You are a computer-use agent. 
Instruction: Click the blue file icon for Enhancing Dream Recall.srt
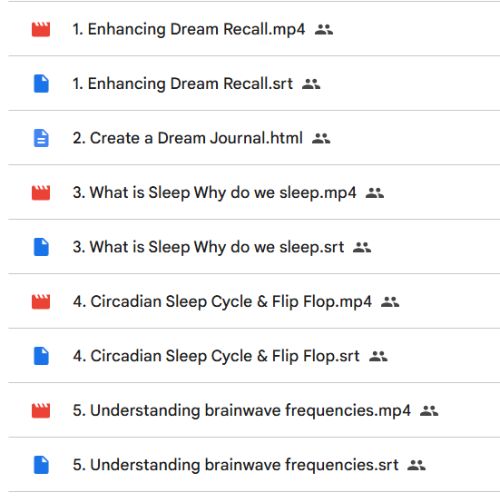41,84
